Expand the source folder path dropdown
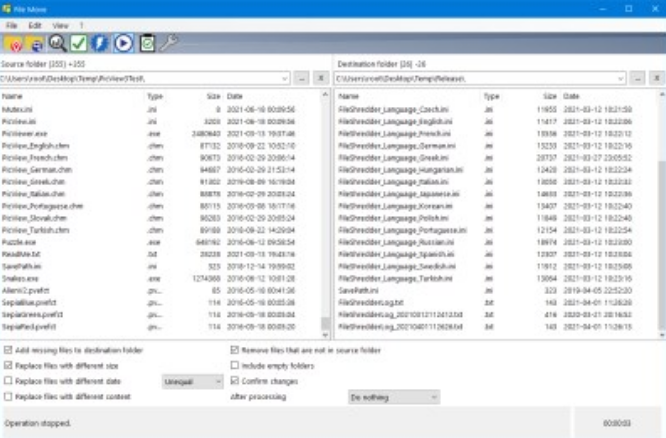The width and height of the screenshot is (666, 438). pyautogui.click(x=286, y=77)
